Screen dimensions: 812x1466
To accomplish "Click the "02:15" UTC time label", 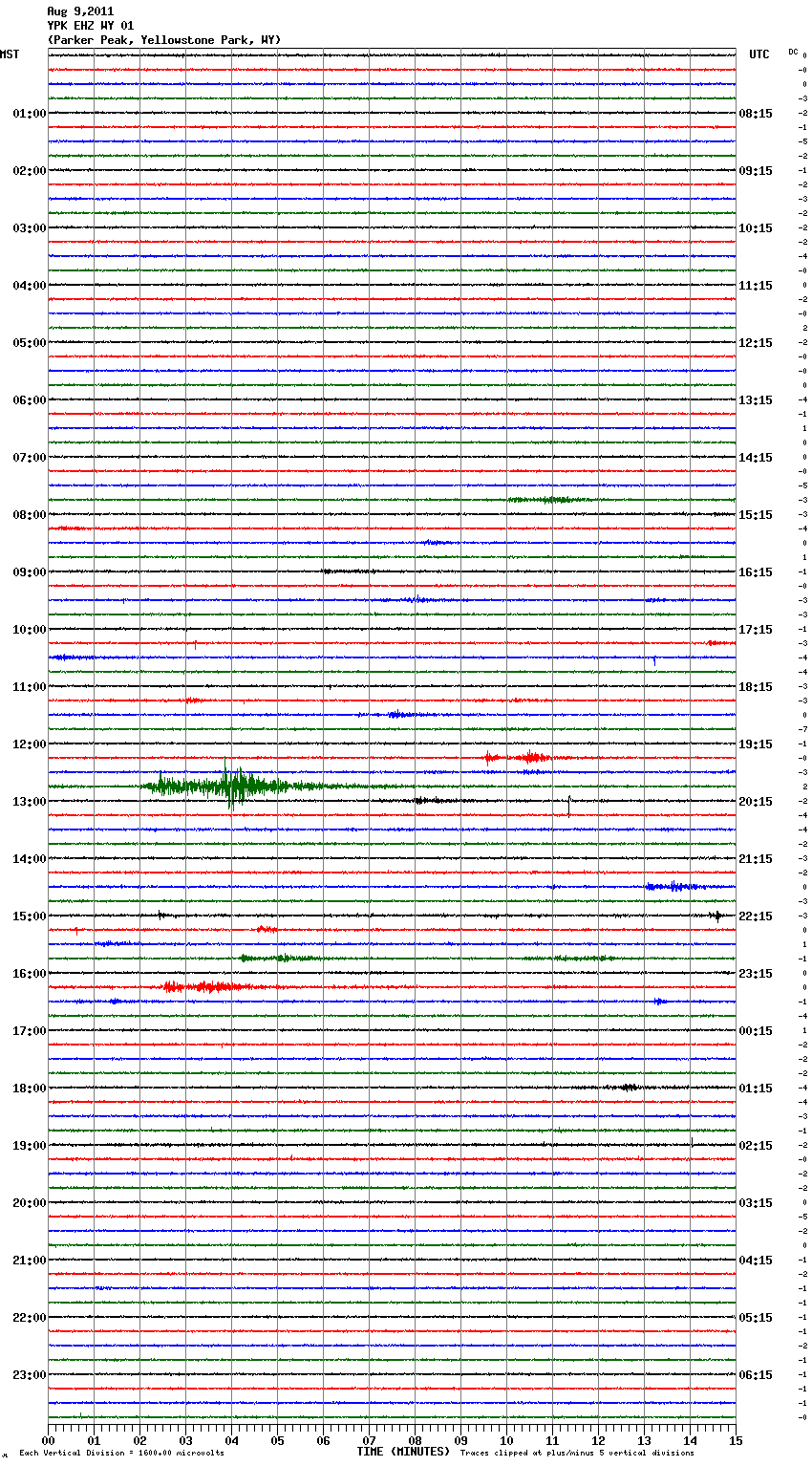I will pyautogui.click(x=756, y=1146).
